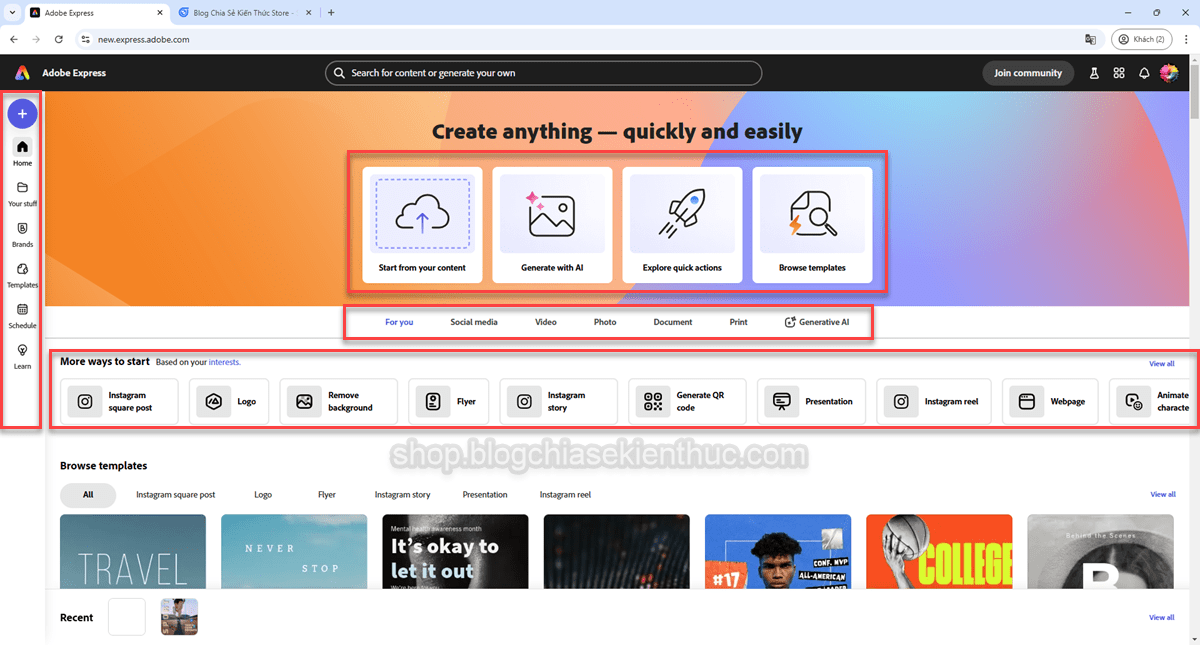
Task: Open a new browser tab
Action: (331, 13)
